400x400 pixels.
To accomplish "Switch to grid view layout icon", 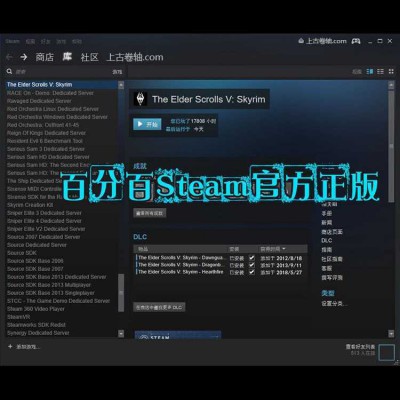I will click(391, 71).
